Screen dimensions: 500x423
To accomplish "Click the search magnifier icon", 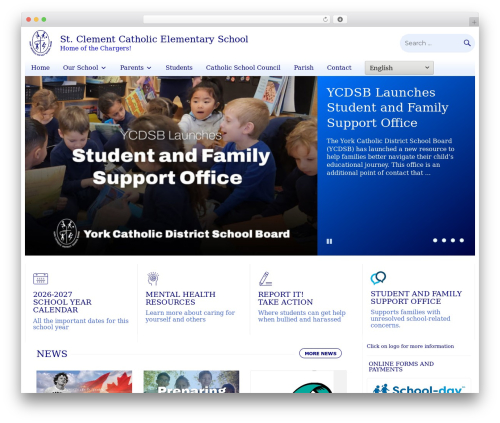I will (467, 43).
